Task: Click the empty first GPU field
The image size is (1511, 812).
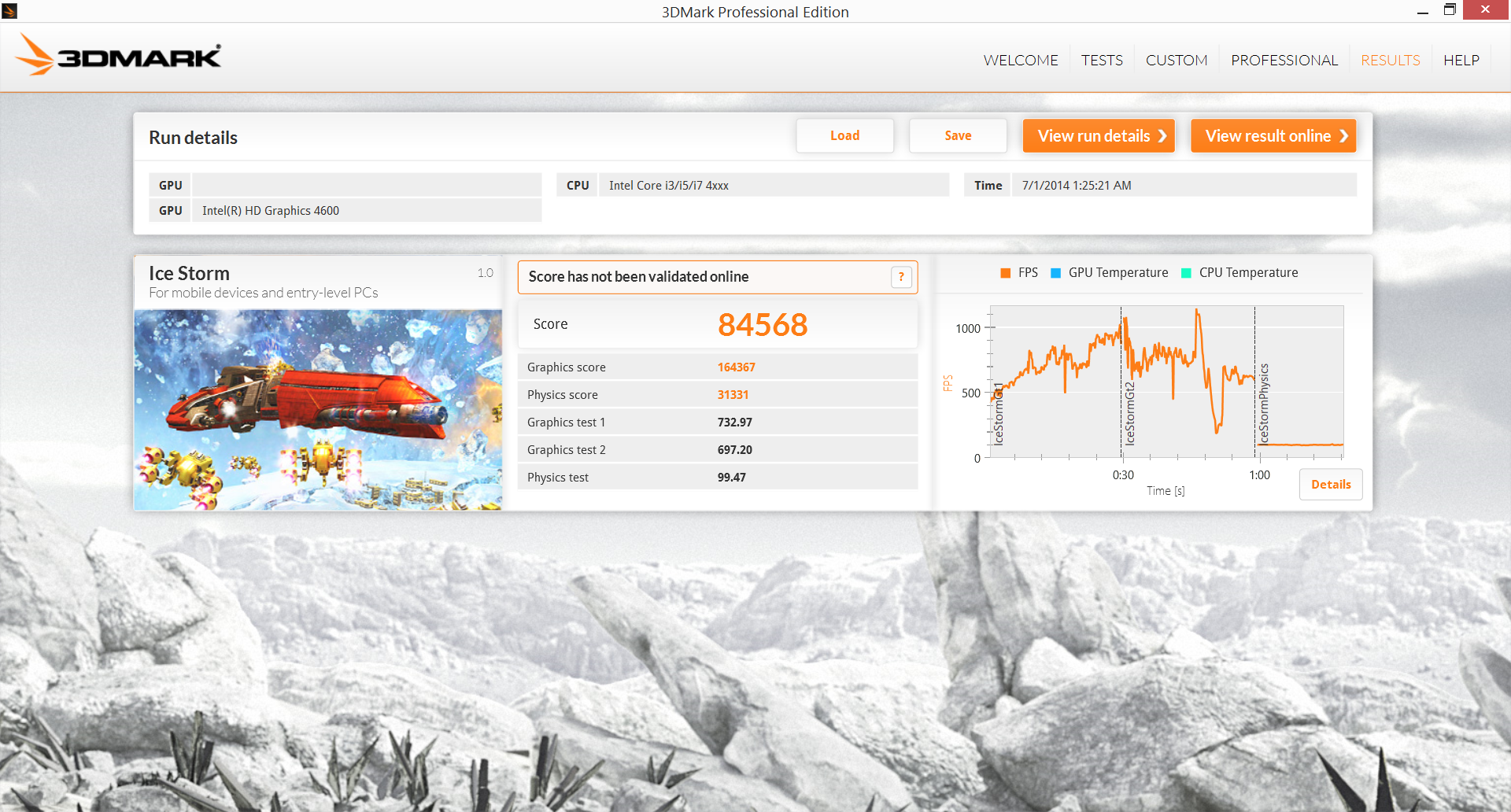Action: click(x=367, y=185)
